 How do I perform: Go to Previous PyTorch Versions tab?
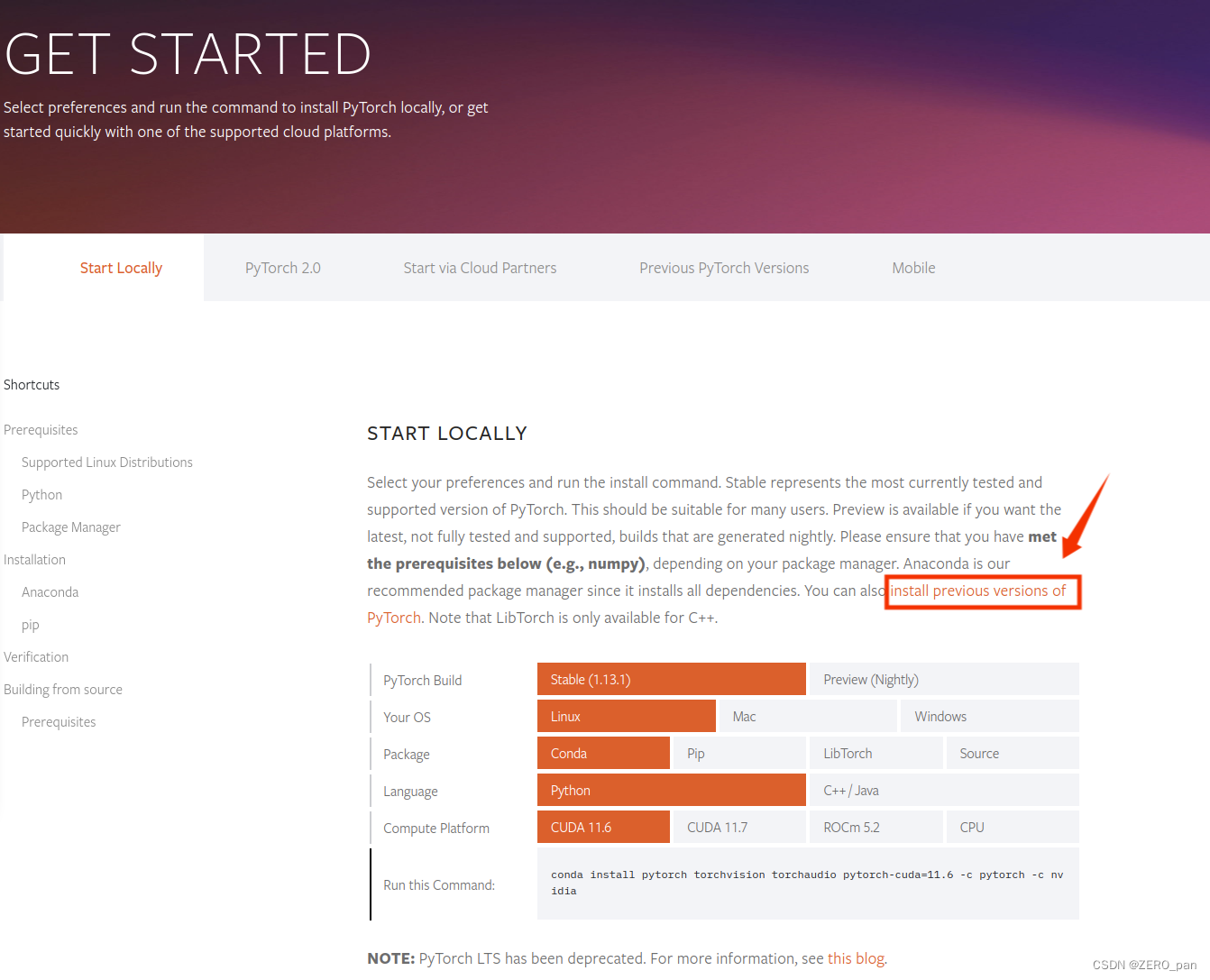724,268
